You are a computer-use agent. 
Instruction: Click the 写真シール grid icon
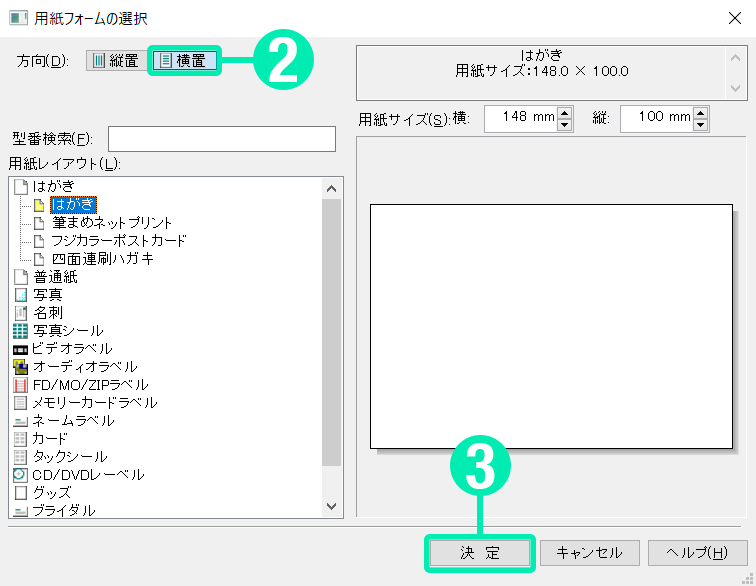(20, 331)
